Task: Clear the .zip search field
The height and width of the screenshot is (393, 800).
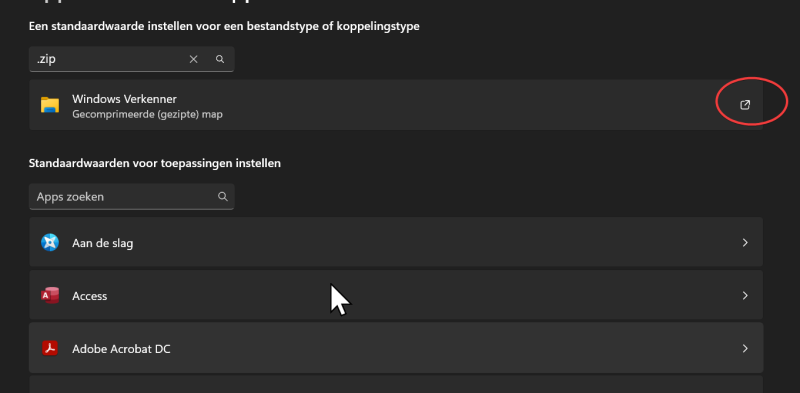Action: coord(193,59)
